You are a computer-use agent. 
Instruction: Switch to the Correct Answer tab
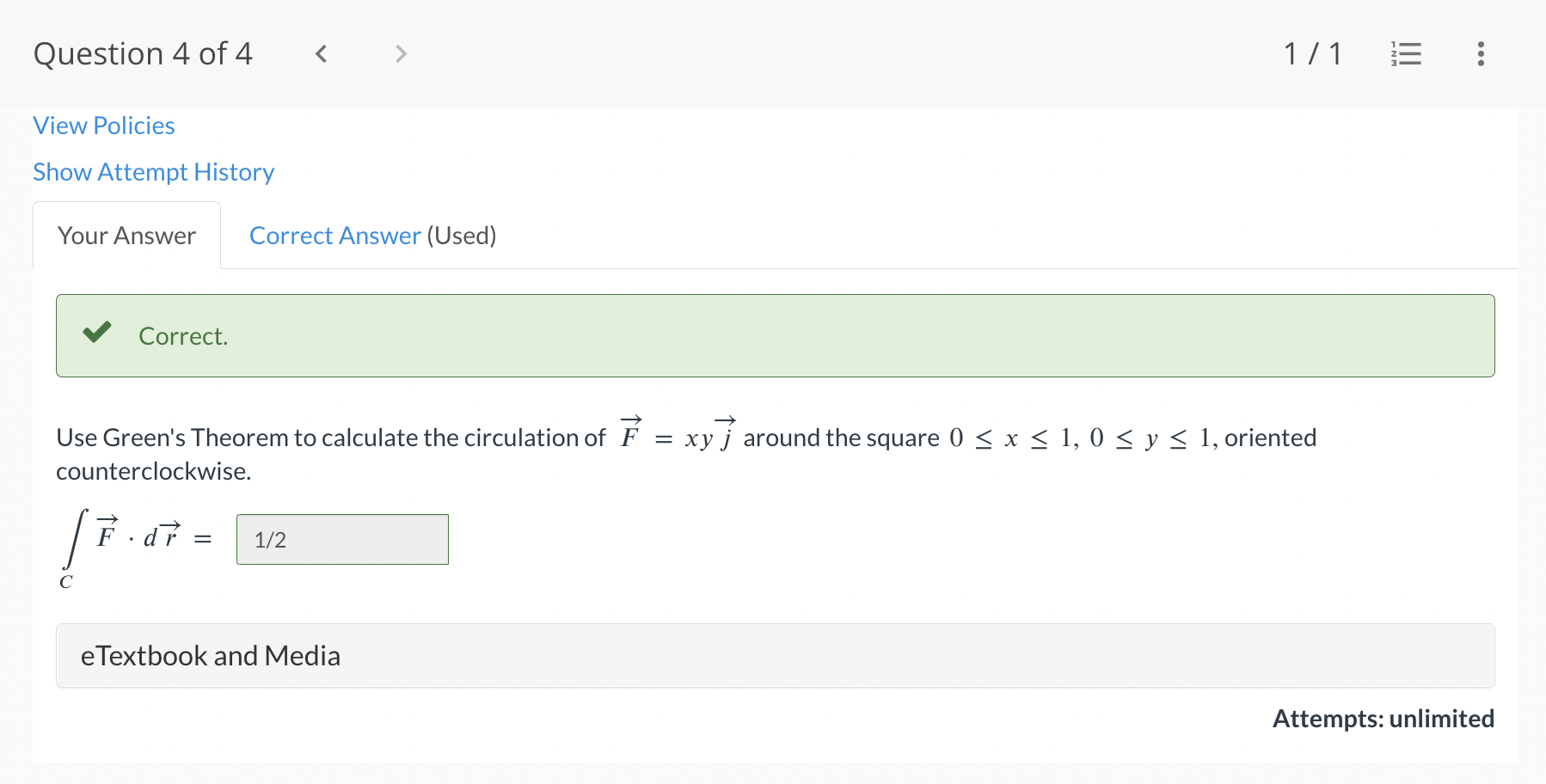(x=335, y=235)
